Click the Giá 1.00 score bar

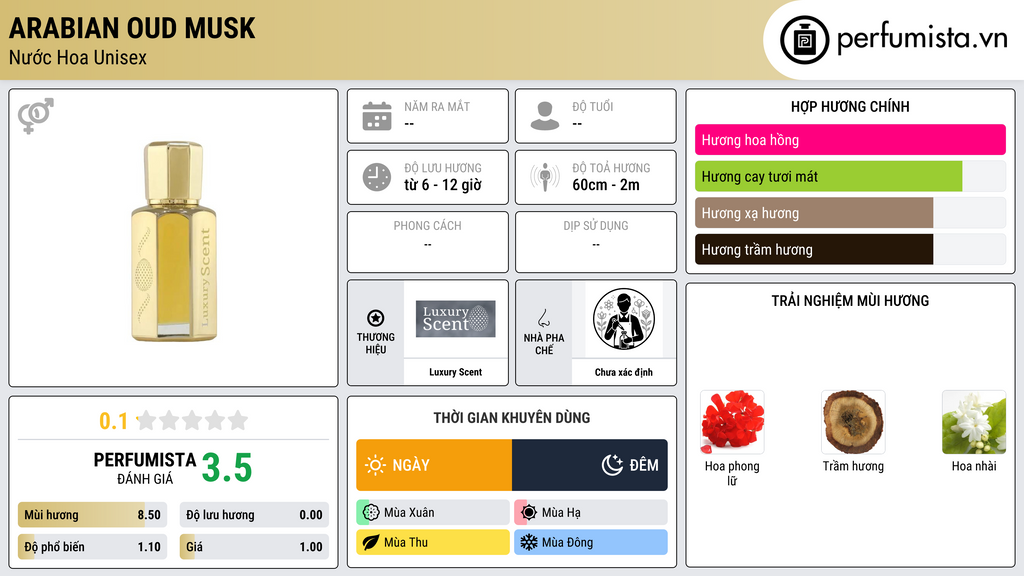[x=254, y=547]
